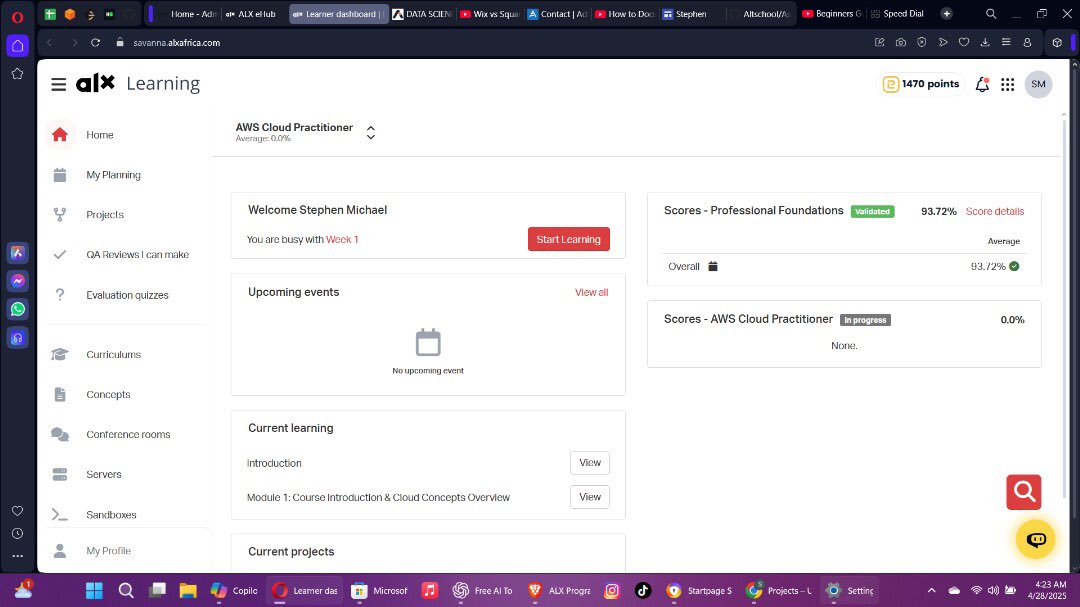1080x607 pixels.
Task: Open Score details link
Action: (x=995, y=212)
